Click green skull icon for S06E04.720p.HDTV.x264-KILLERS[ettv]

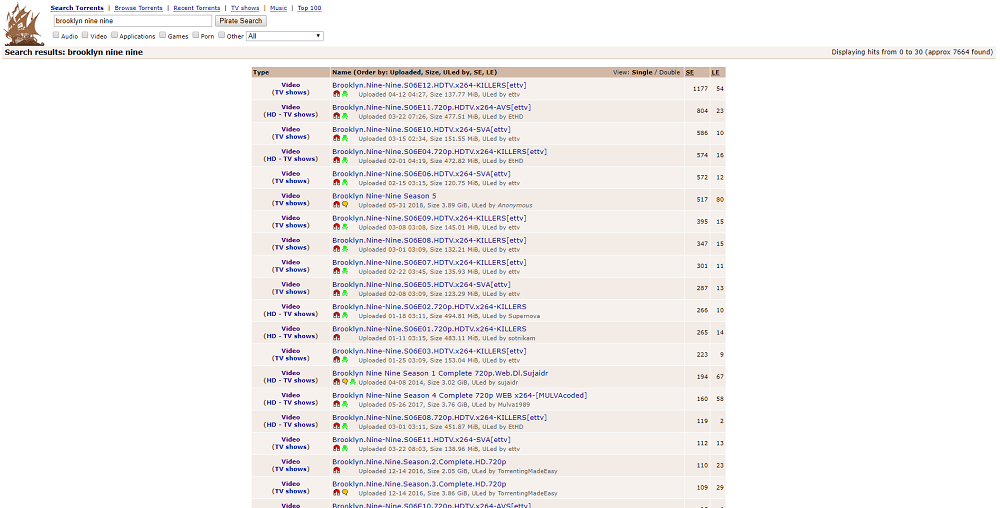345,161
